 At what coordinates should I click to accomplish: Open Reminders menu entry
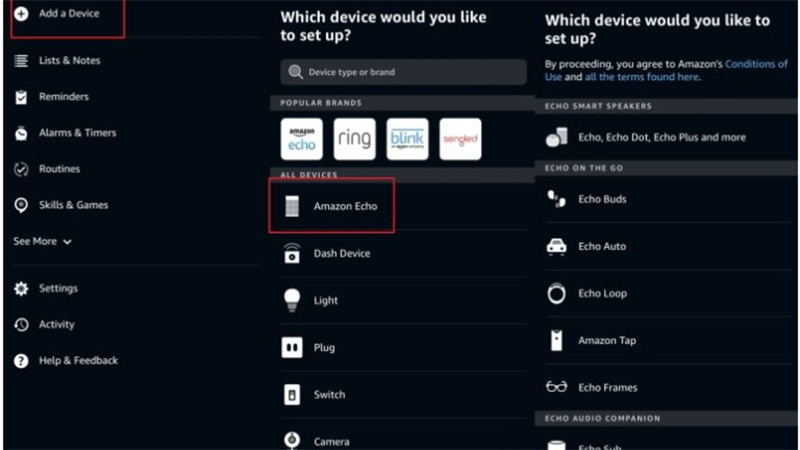pyautogui.click(x=64, y=97)
